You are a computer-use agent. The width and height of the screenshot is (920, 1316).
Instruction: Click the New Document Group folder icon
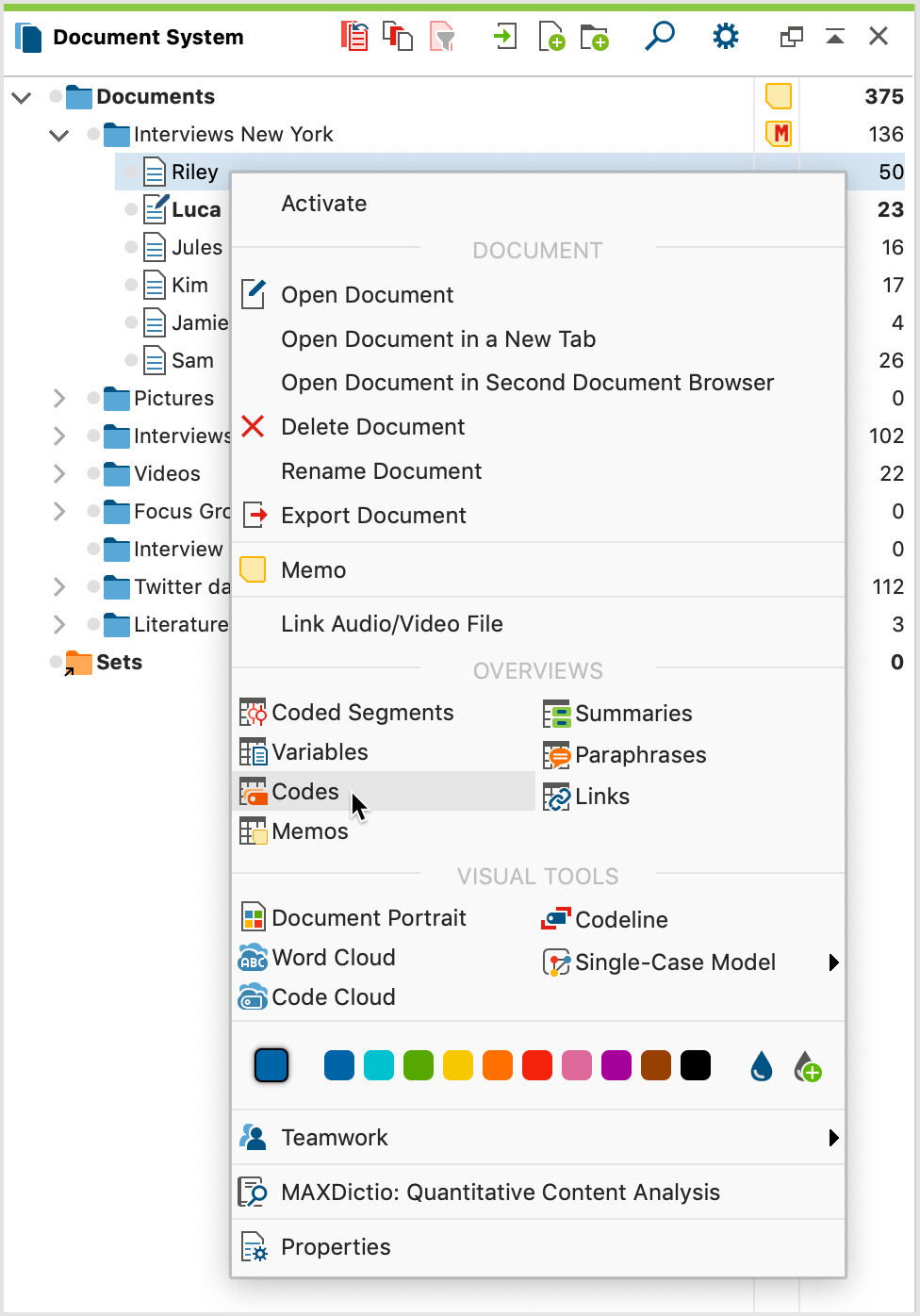[594, 37]
